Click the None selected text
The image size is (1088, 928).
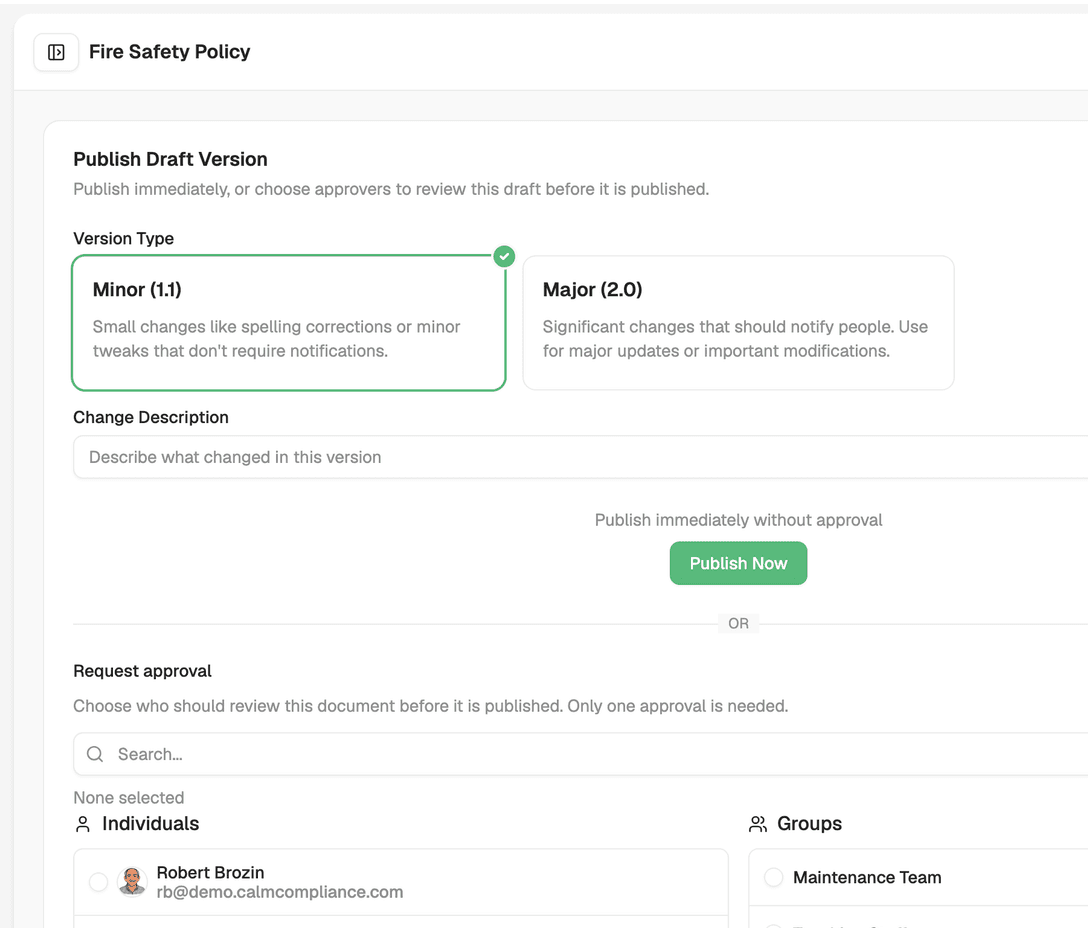click(129, 798)
